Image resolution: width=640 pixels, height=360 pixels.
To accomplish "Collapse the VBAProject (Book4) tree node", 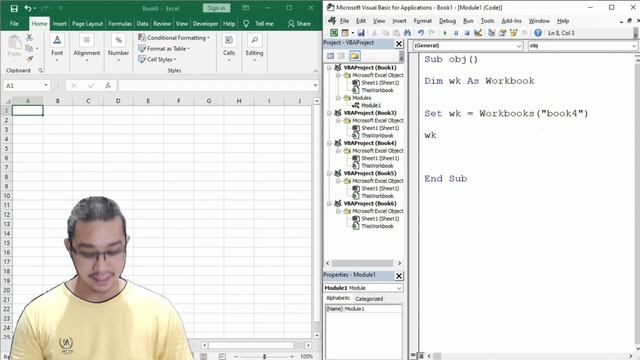I will coord(329,143).
